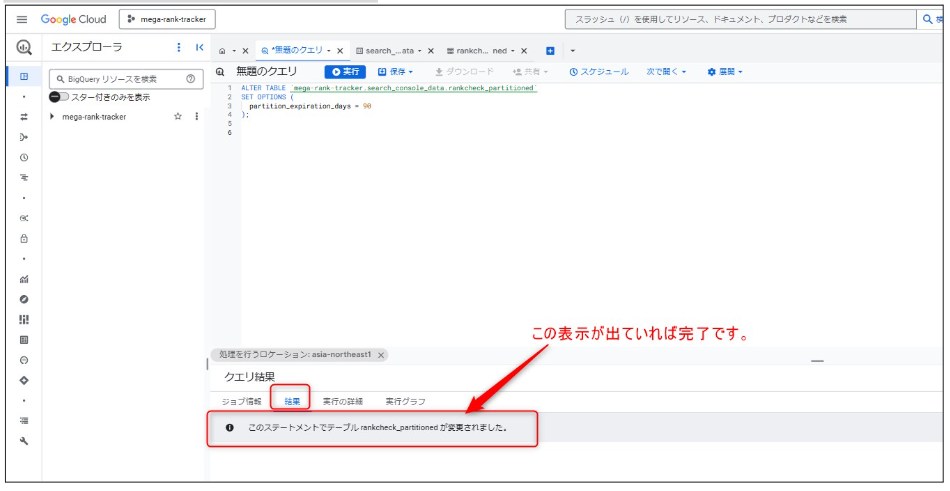Switch to the rankch...ned tab

(477, 51)
